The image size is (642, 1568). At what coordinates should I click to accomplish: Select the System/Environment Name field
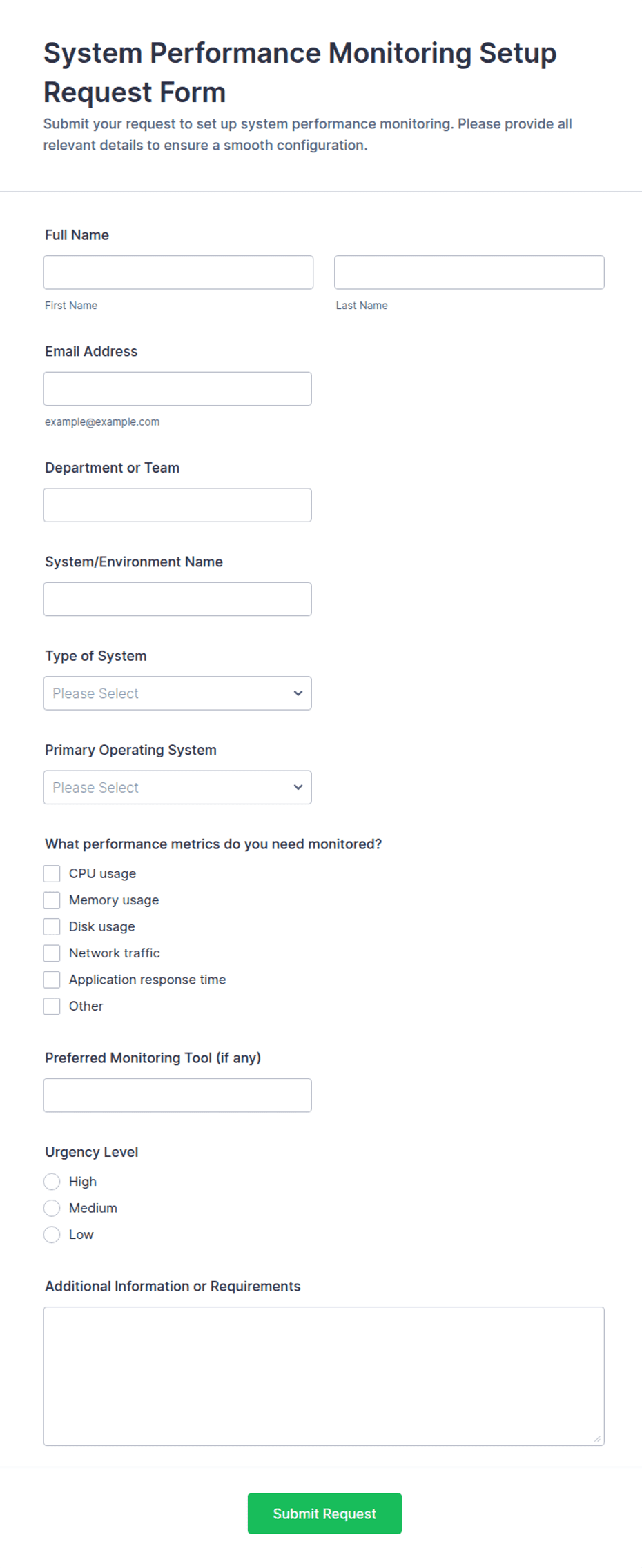177,599
